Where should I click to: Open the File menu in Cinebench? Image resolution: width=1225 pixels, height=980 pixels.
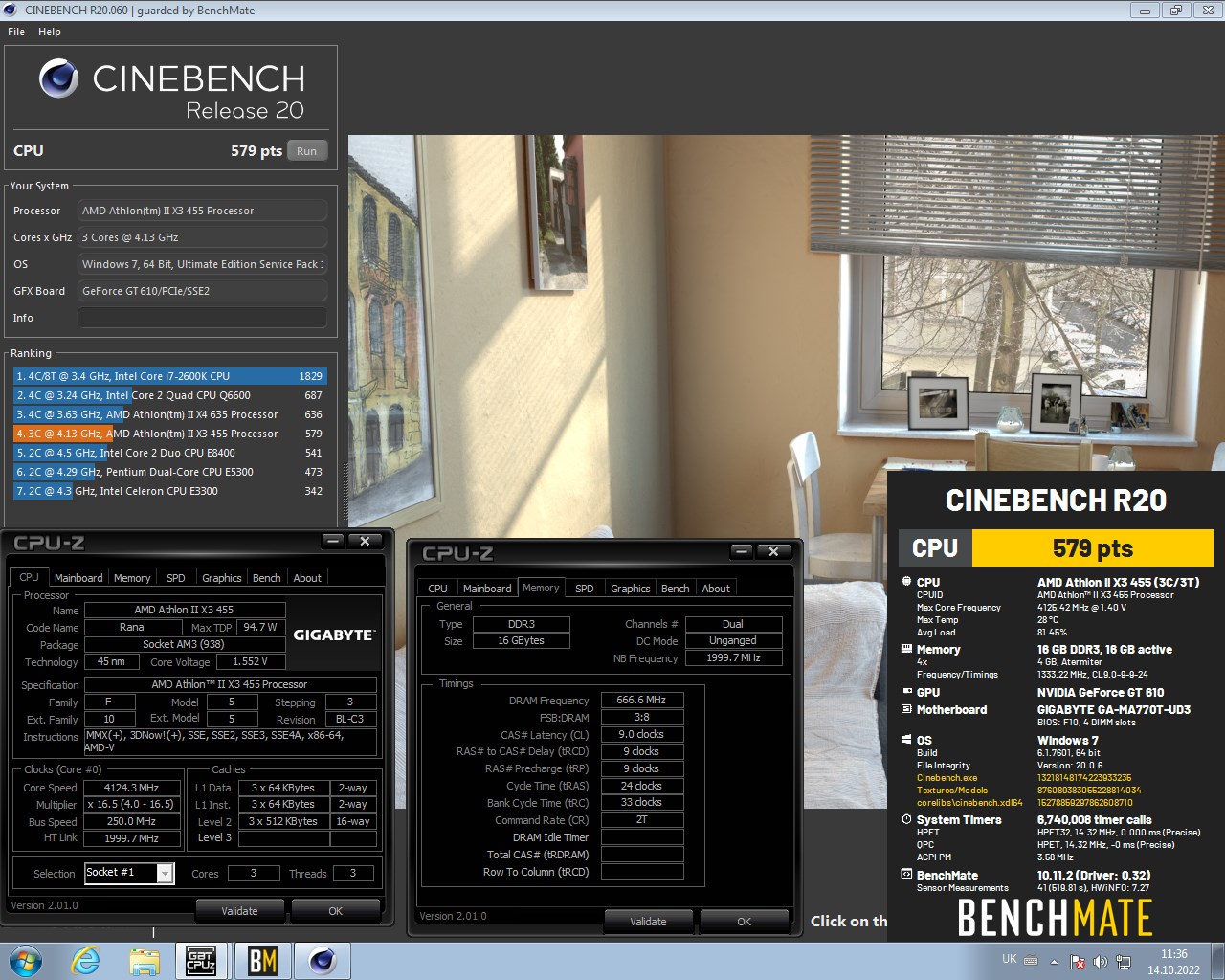coord(16,32)
